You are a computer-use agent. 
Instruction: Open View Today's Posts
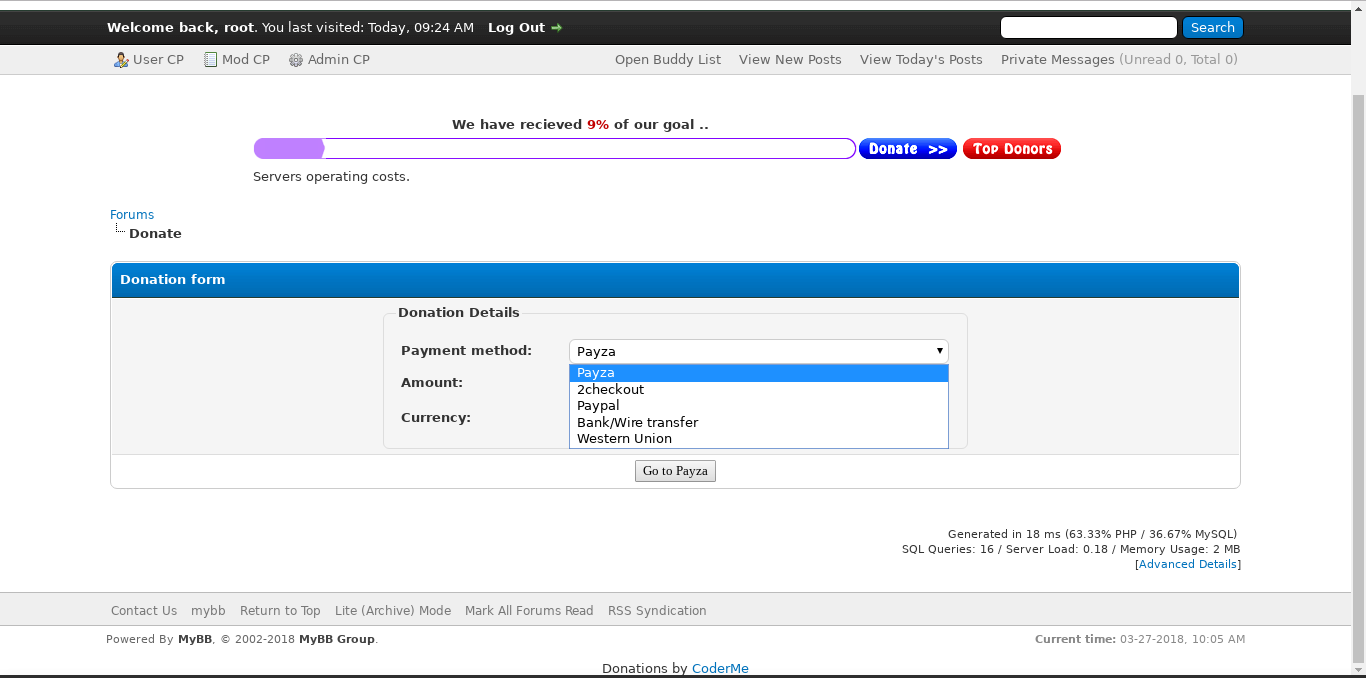point(921,60)
